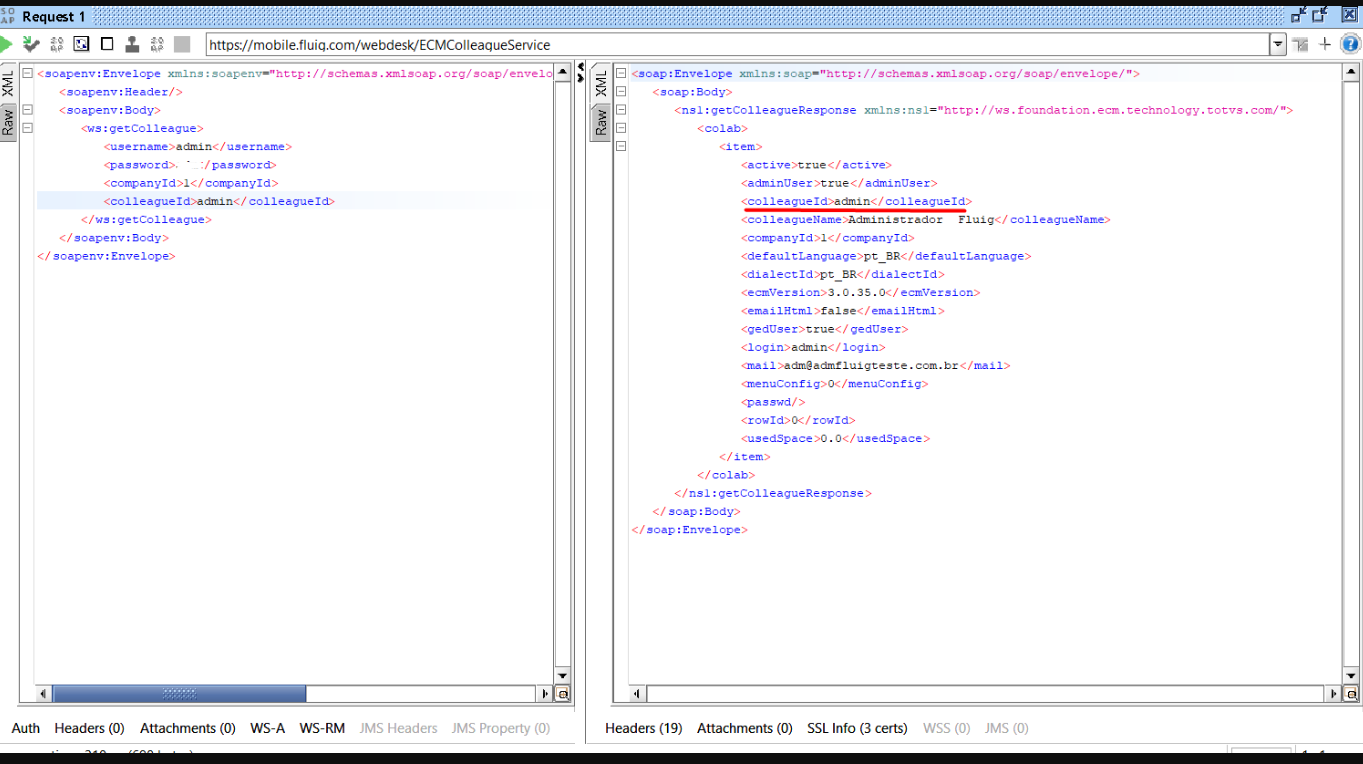Click the colleagueId line in request
The width and height of the screenshot is (1363, 764).
pos(219,201)
